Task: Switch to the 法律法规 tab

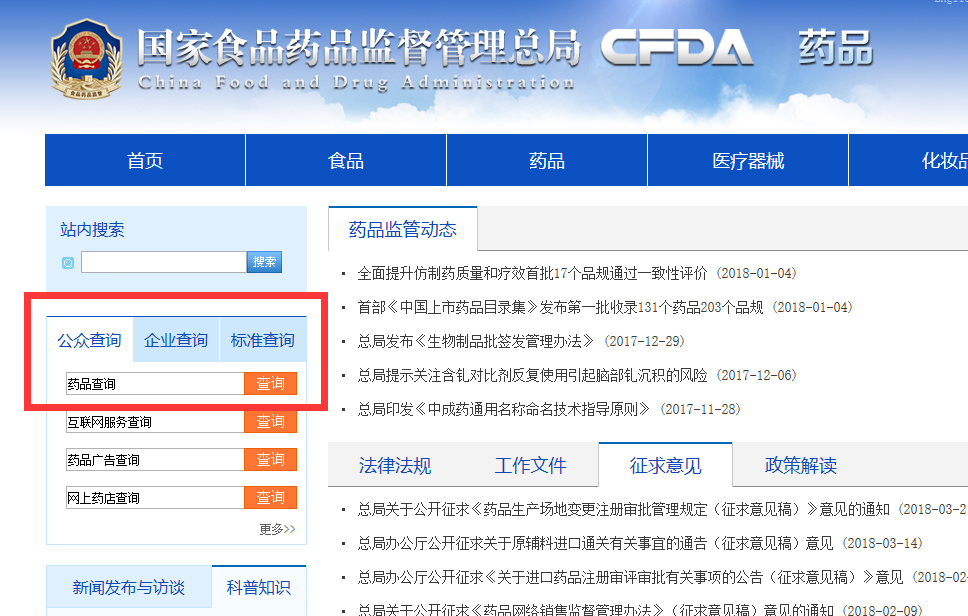Action: coord(395,465)
